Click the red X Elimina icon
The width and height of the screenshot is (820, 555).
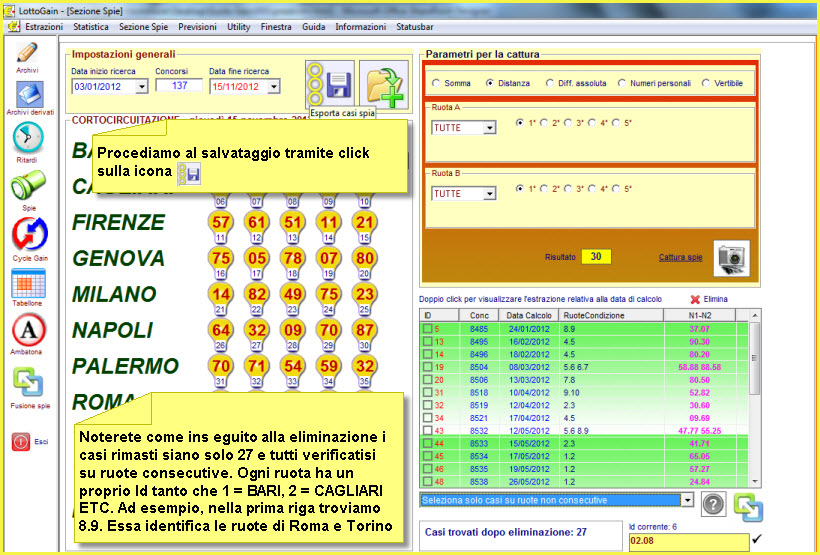click(694, 300)
